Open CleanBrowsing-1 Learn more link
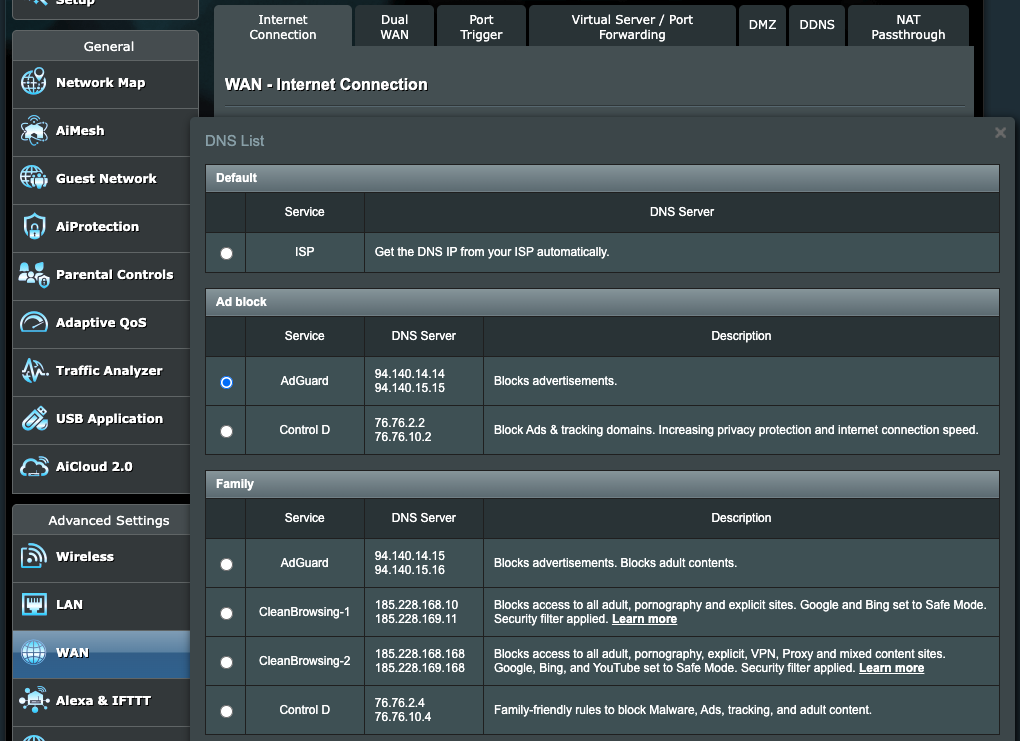This screenshot has width=1020, height=741. 644,619
